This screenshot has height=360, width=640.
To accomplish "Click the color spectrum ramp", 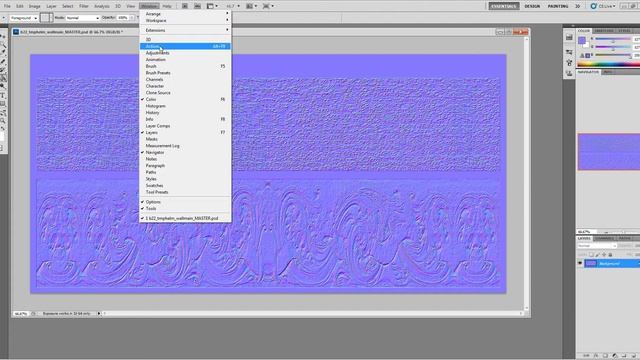I will coord(608,64).
